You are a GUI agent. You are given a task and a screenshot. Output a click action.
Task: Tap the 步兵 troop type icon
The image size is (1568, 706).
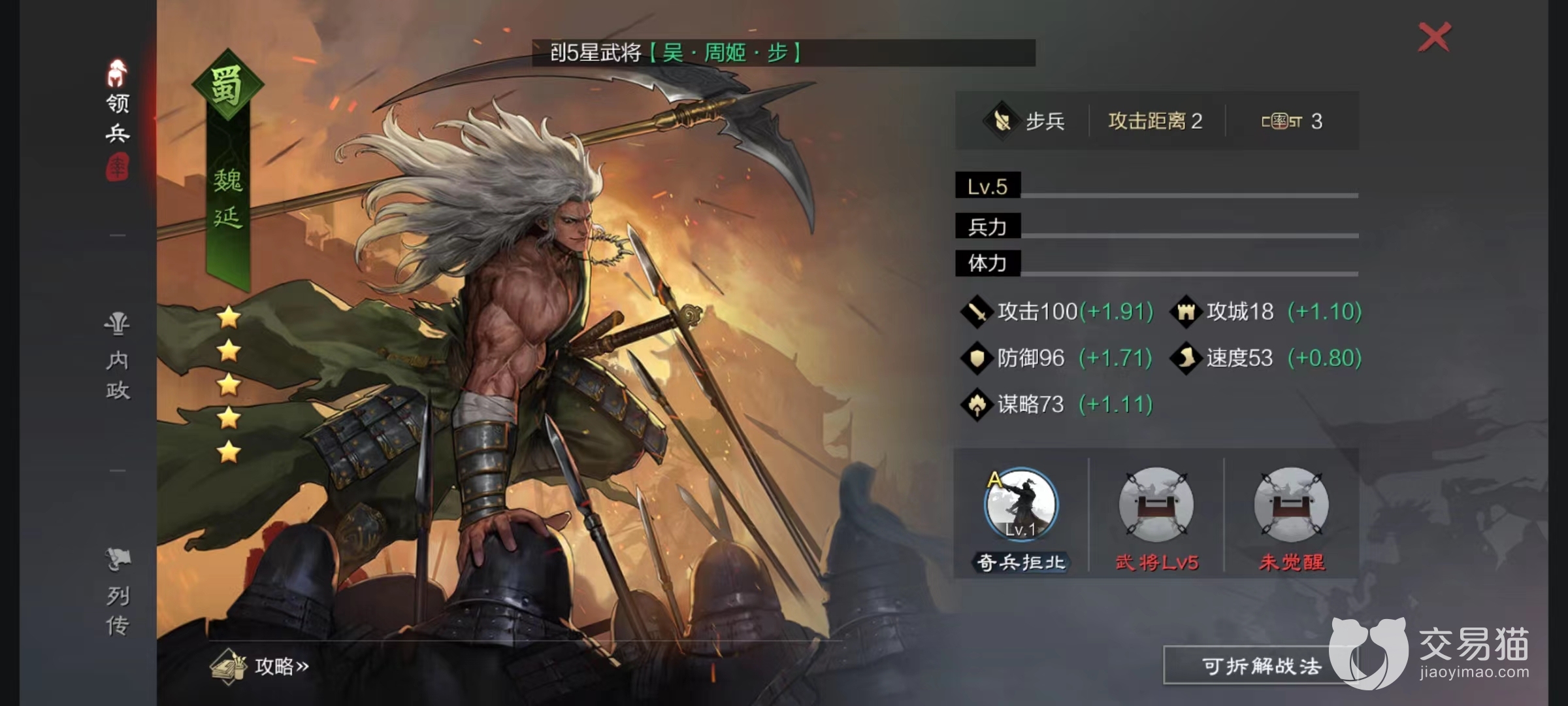[x=1002, y=120]
